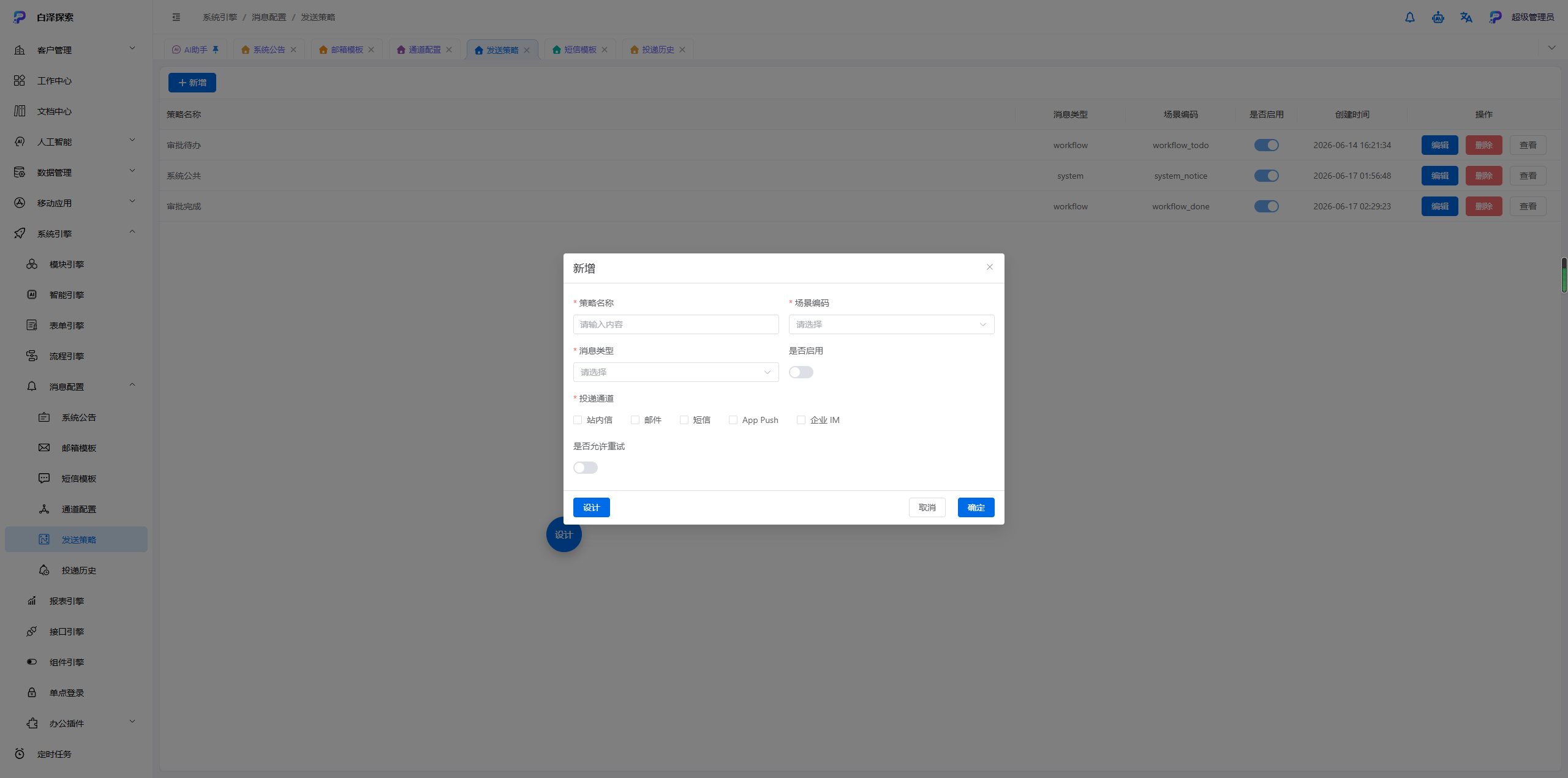The width and height of the screenshot is (1568, 778).
Task: Switch to the 系统公告 tab
Action: (269, 50)
